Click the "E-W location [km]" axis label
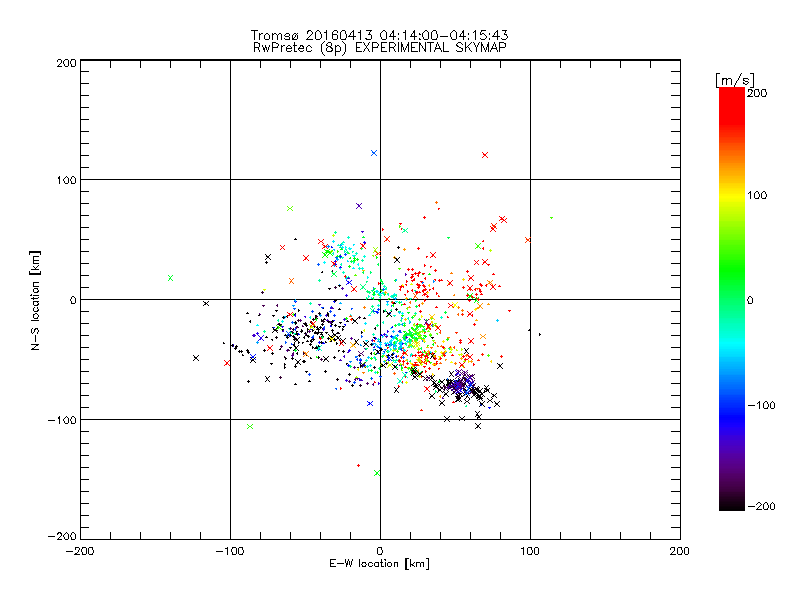 [x=379, y=564]
